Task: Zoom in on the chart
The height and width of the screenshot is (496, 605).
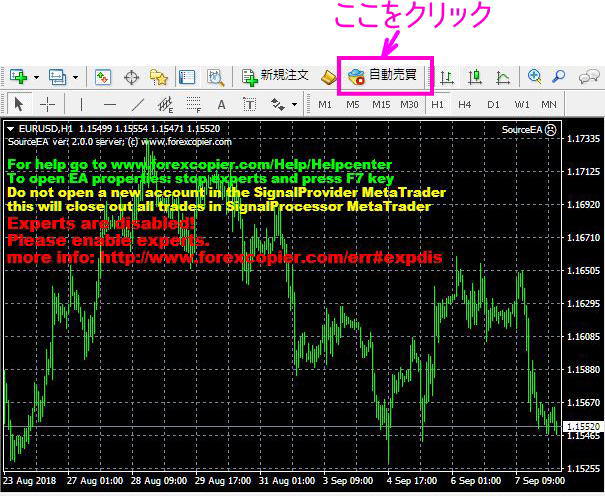Action: coord(535,76)
